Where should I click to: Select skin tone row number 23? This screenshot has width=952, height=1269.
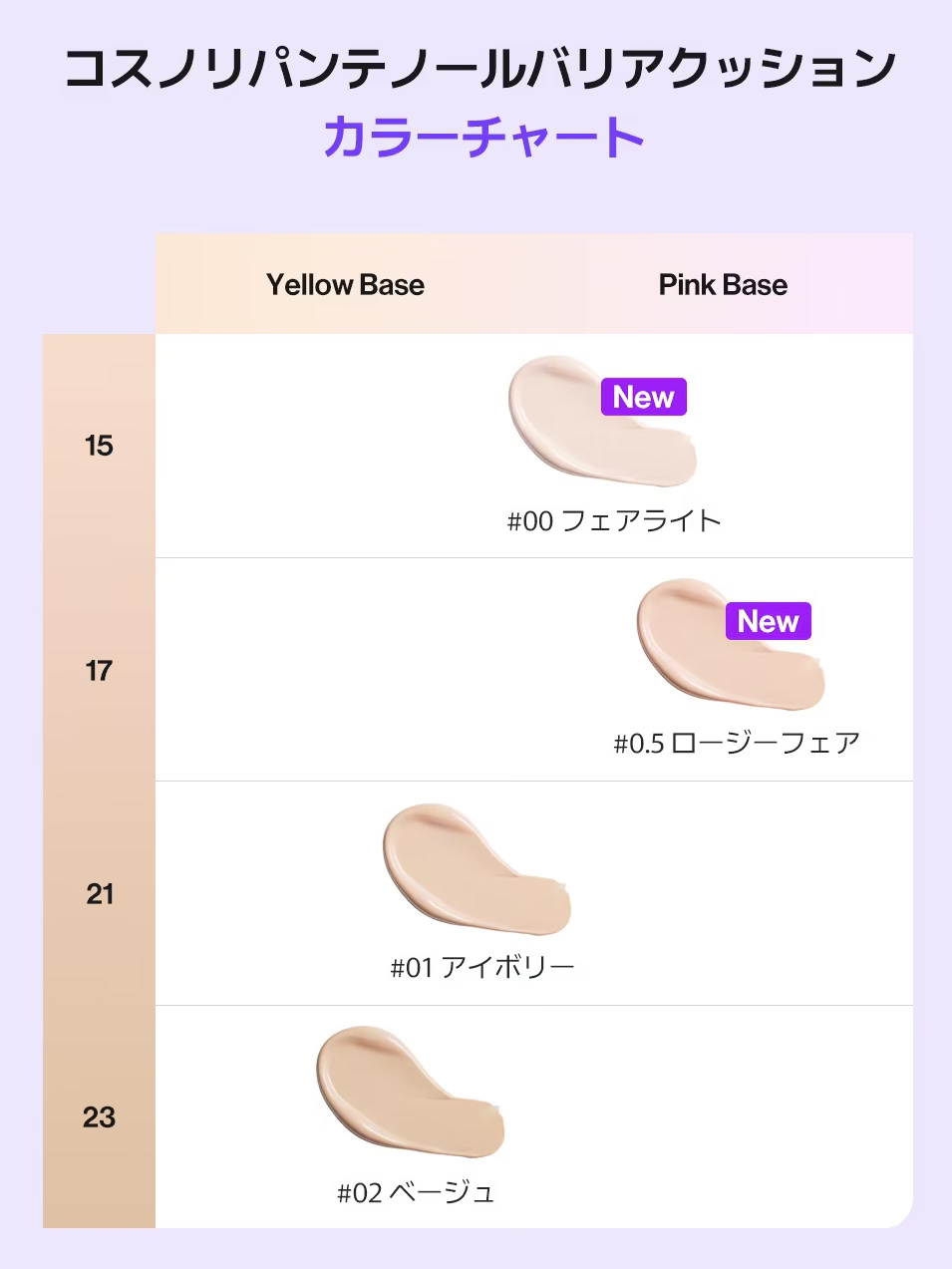99,1116
